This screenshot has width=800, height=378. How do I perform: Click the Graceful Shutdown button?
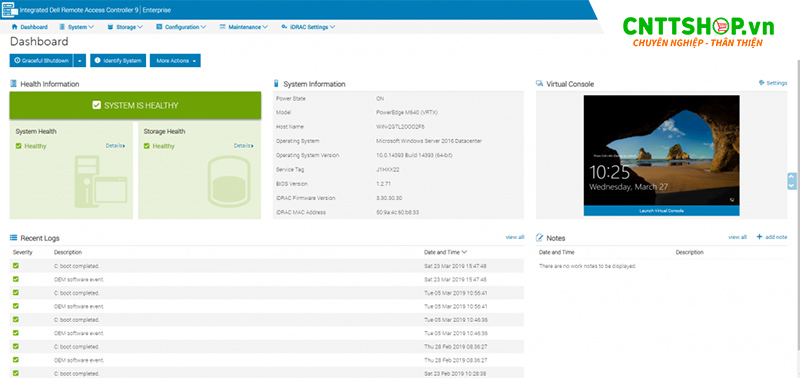[41, 61]
